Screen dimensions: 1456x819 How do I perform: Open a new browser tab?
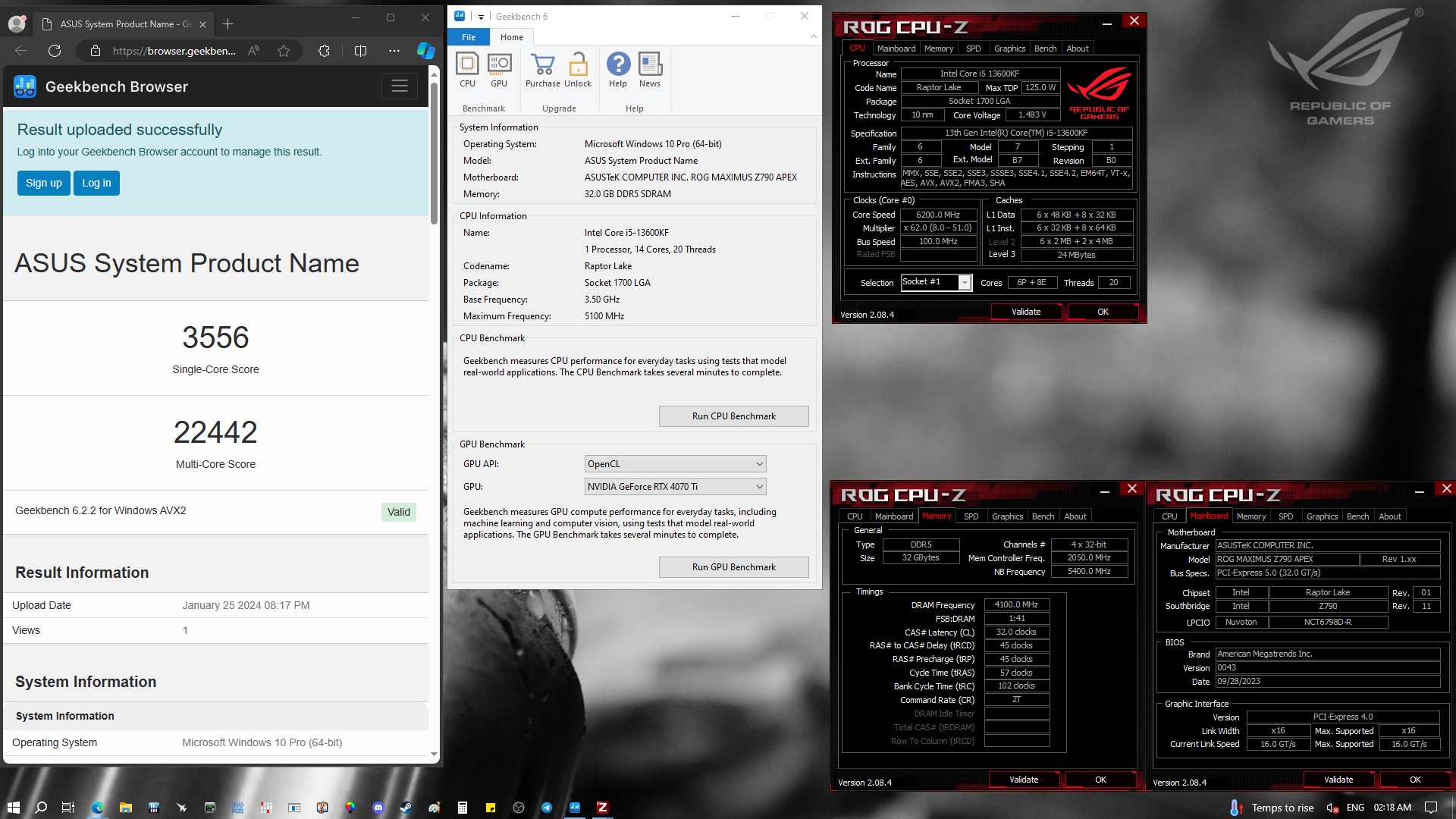click(x=227, y=24)
